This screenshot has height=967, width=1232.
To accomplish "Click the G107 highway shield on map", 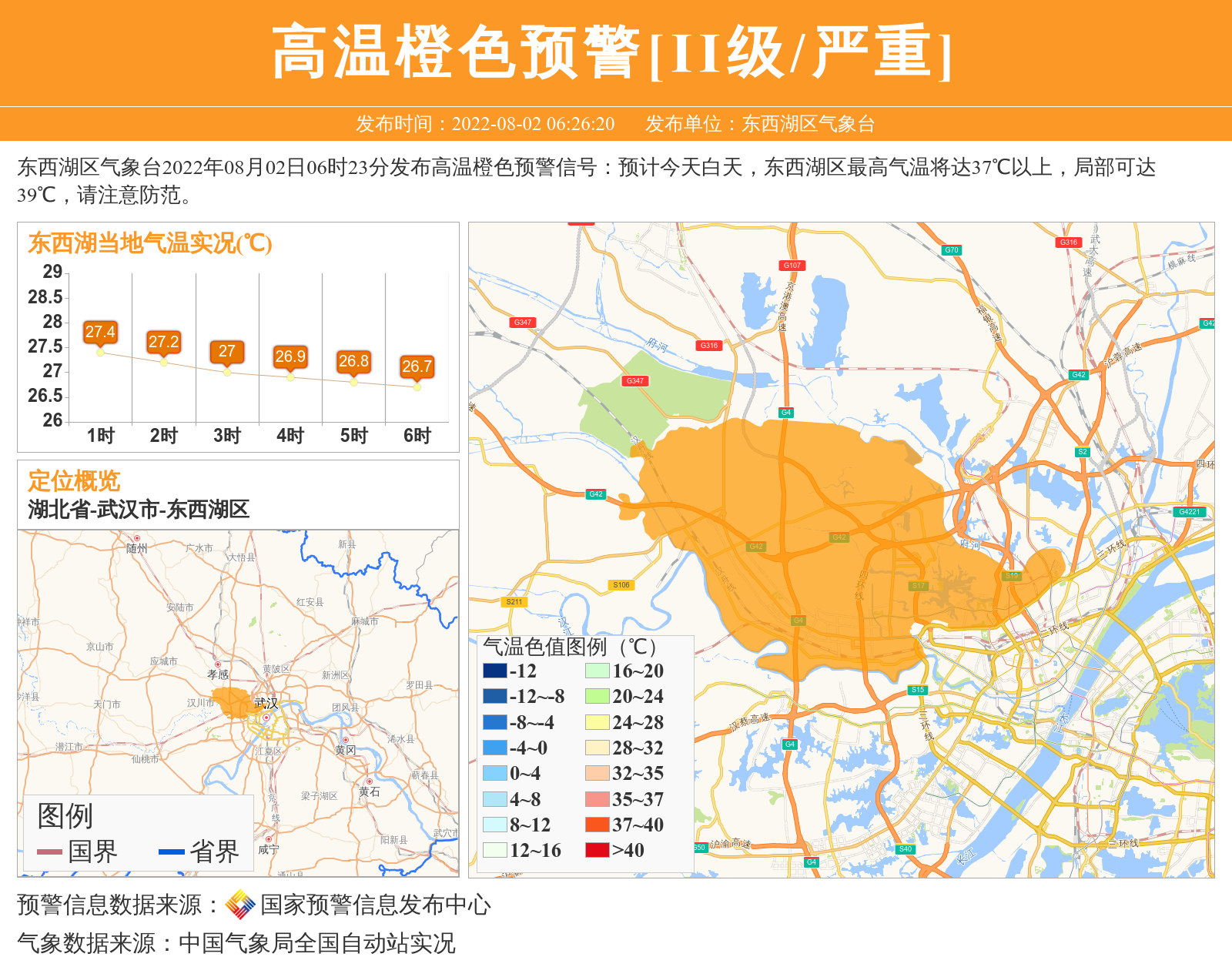I will 792,266.
